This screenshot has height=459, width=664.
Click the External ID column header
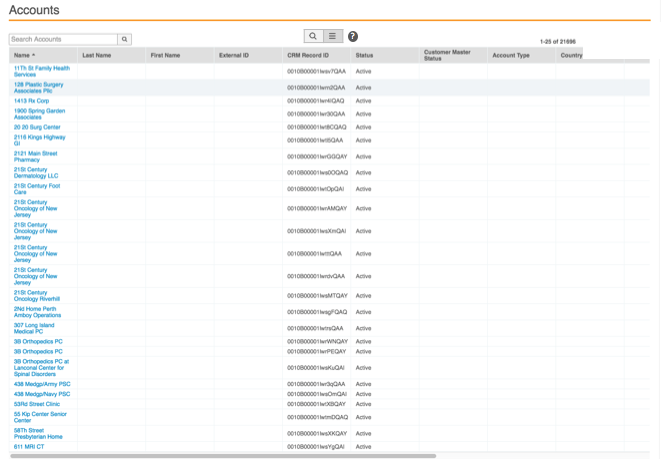[233, 55]
